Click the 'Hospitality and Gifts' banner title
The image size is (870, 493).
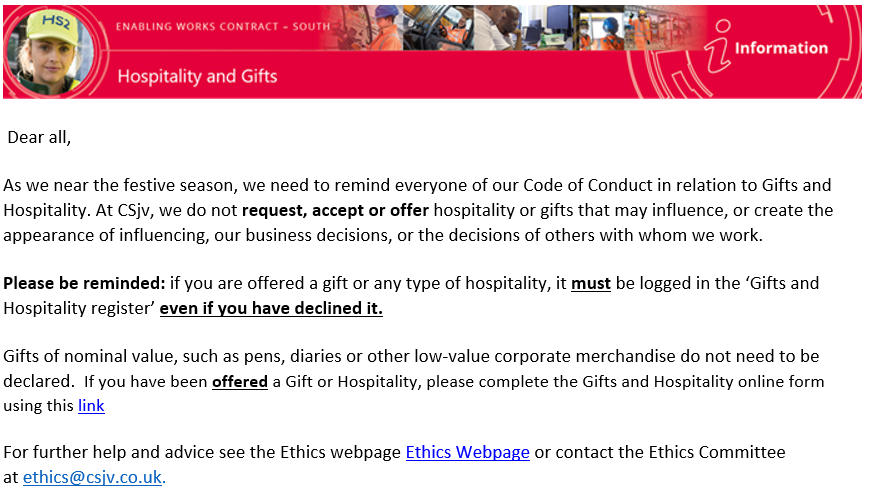pyautogui.click(x=197, y=77)
